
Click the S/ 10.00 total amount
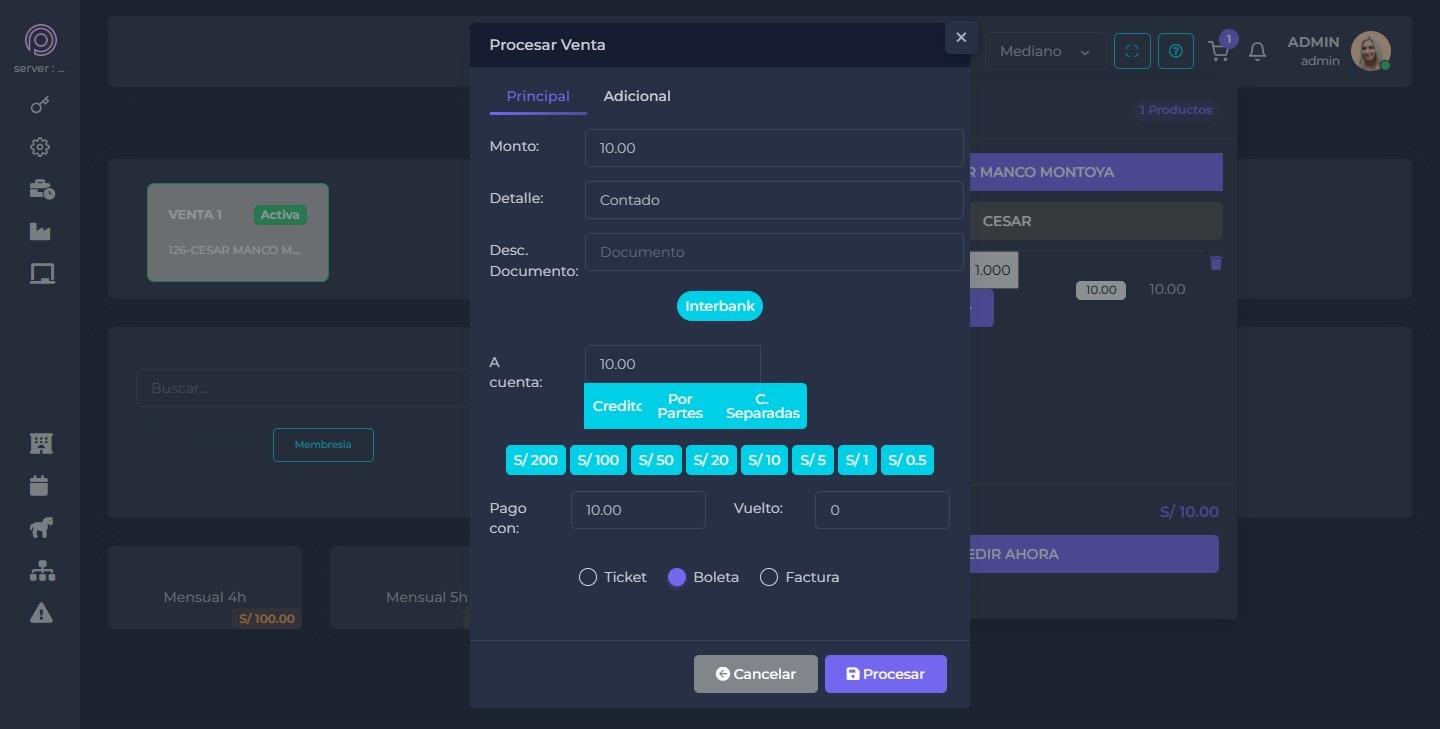tap(1189, 512)
